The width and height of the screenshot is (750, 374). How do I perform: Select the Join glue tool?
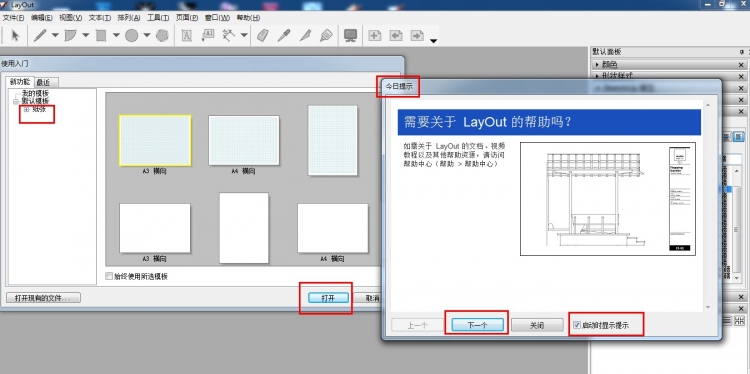coord(326,35)
